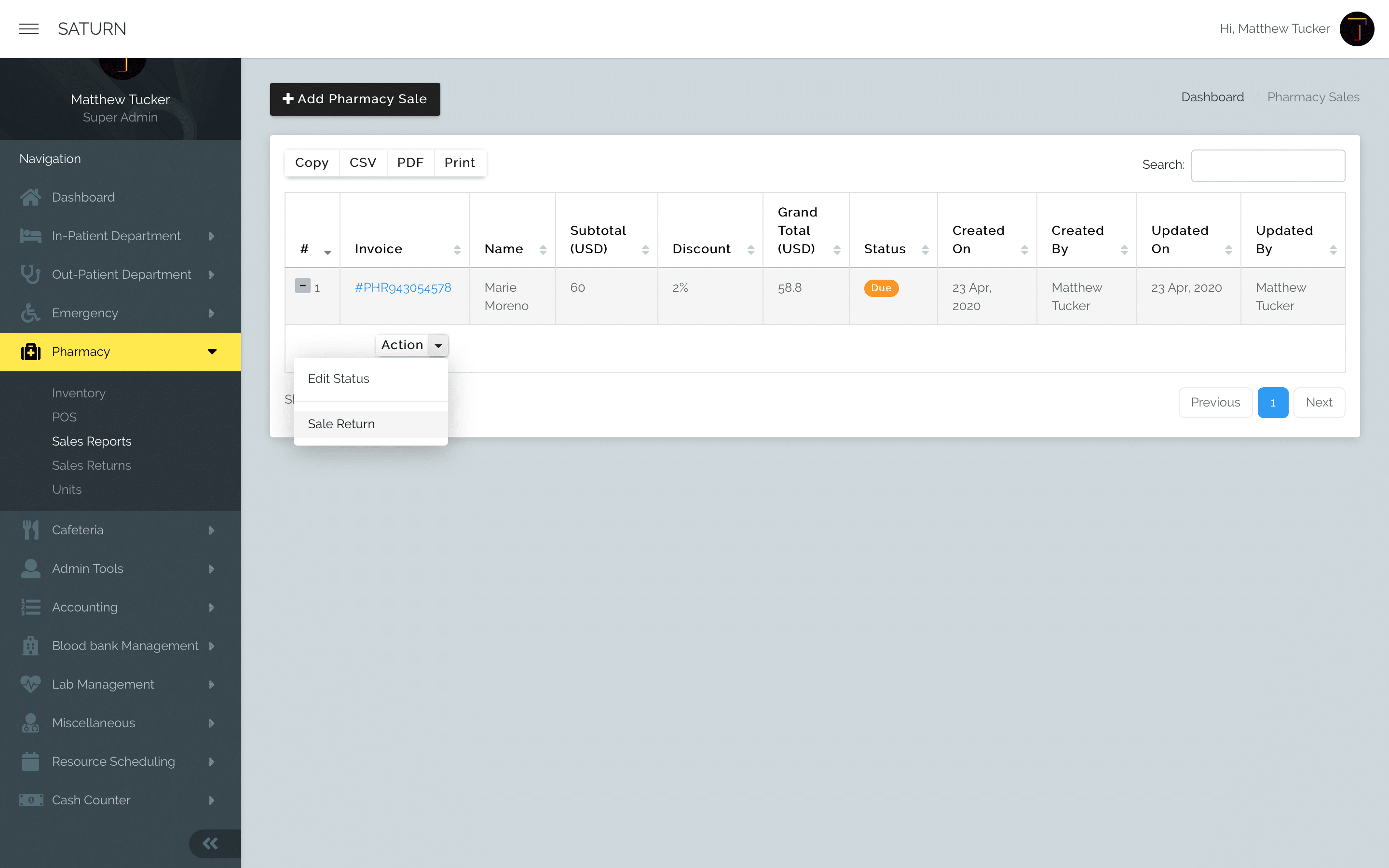Open the hamburger menu icon
The image size is (1389, 868).
pyautogui.click(x=29, y=29)
